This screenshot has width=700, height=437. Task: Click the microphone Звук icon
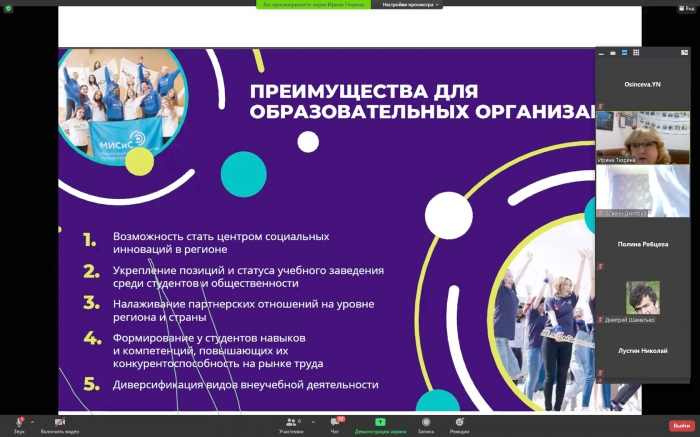click(19, 423)
